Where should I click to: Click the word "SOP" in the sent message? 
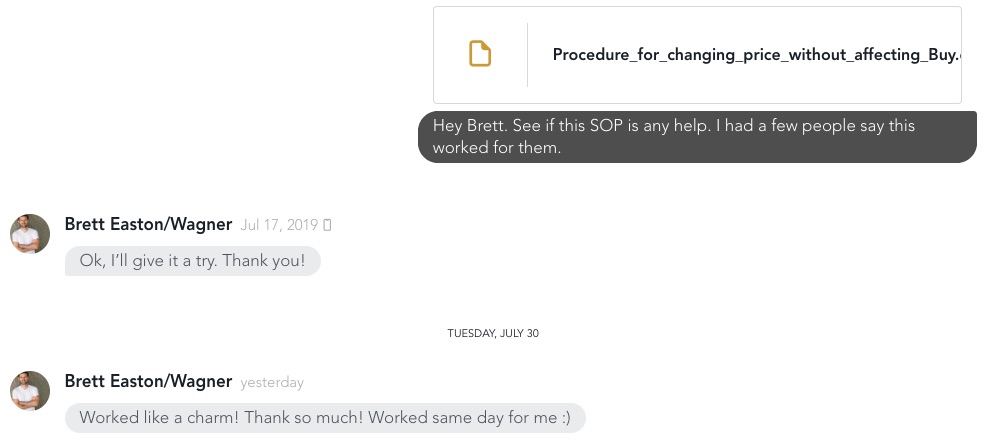coord(606,126)
